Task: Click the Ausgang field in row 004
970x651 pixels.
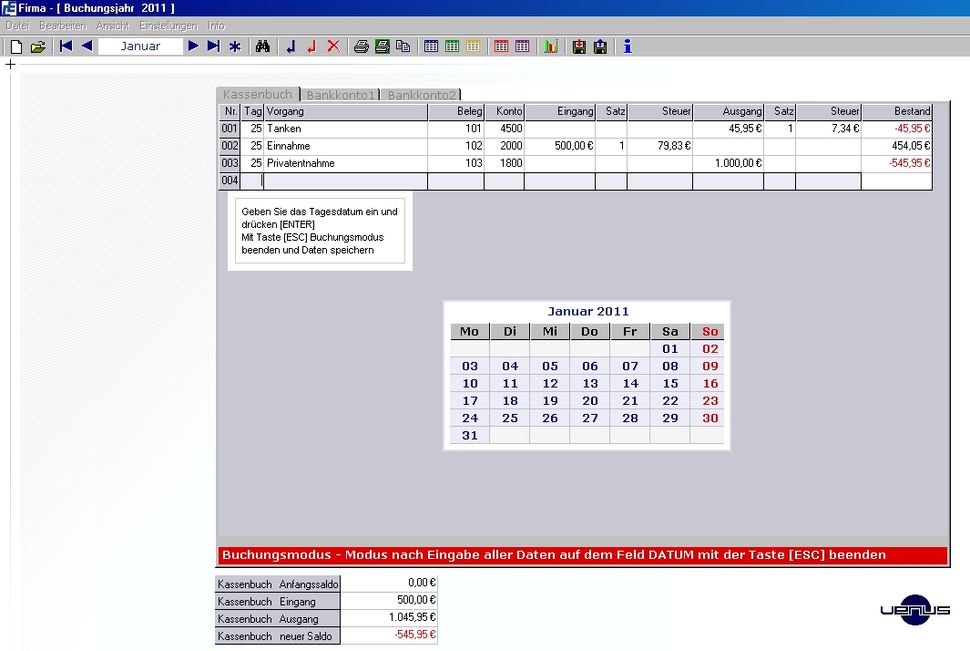Action: [x=728, y=181]
